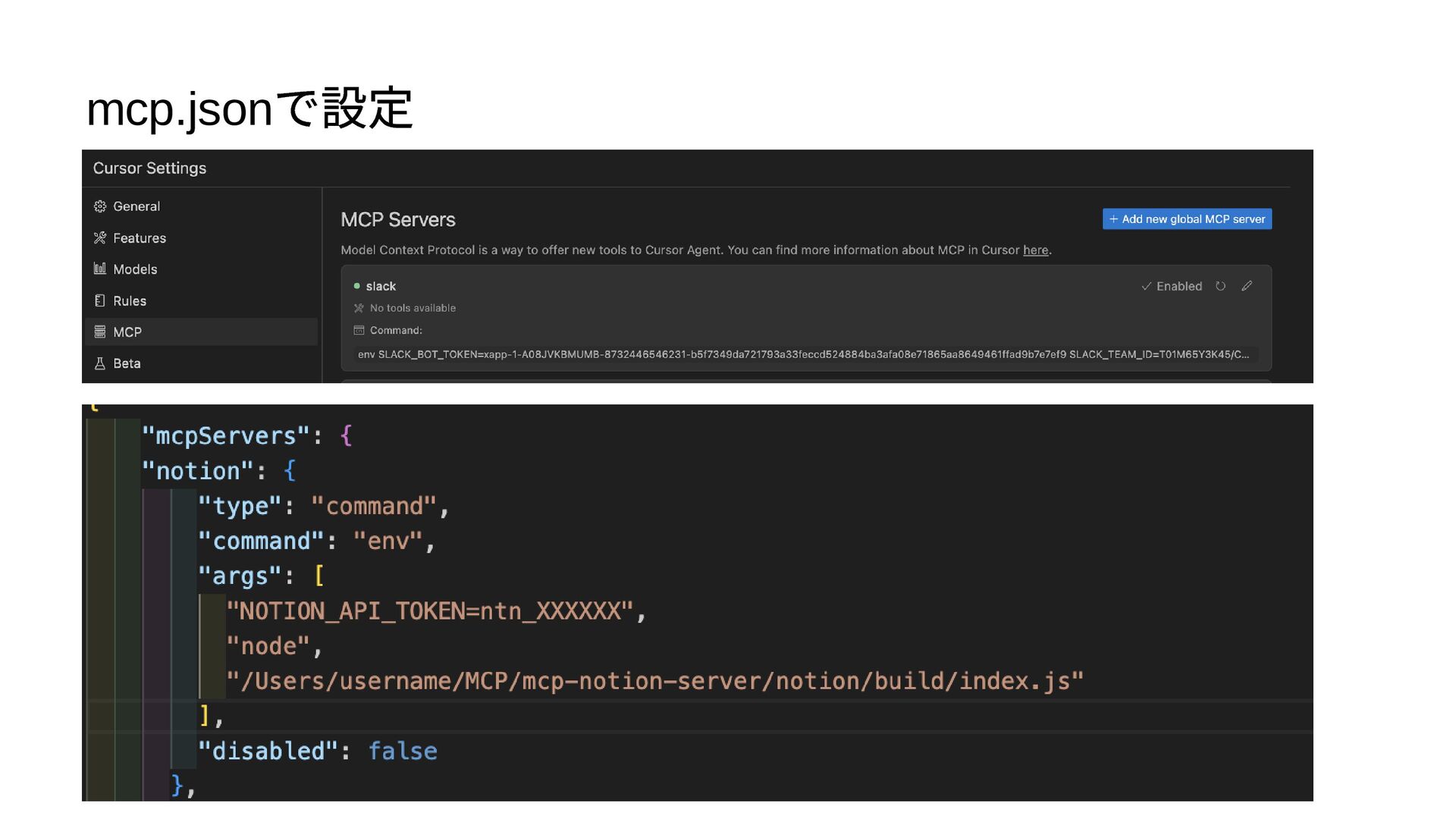Image resolution: width=1456 pixels, height=819 pixels.
Task: Click the Features tools icon
Action: [x=99, y=238]
